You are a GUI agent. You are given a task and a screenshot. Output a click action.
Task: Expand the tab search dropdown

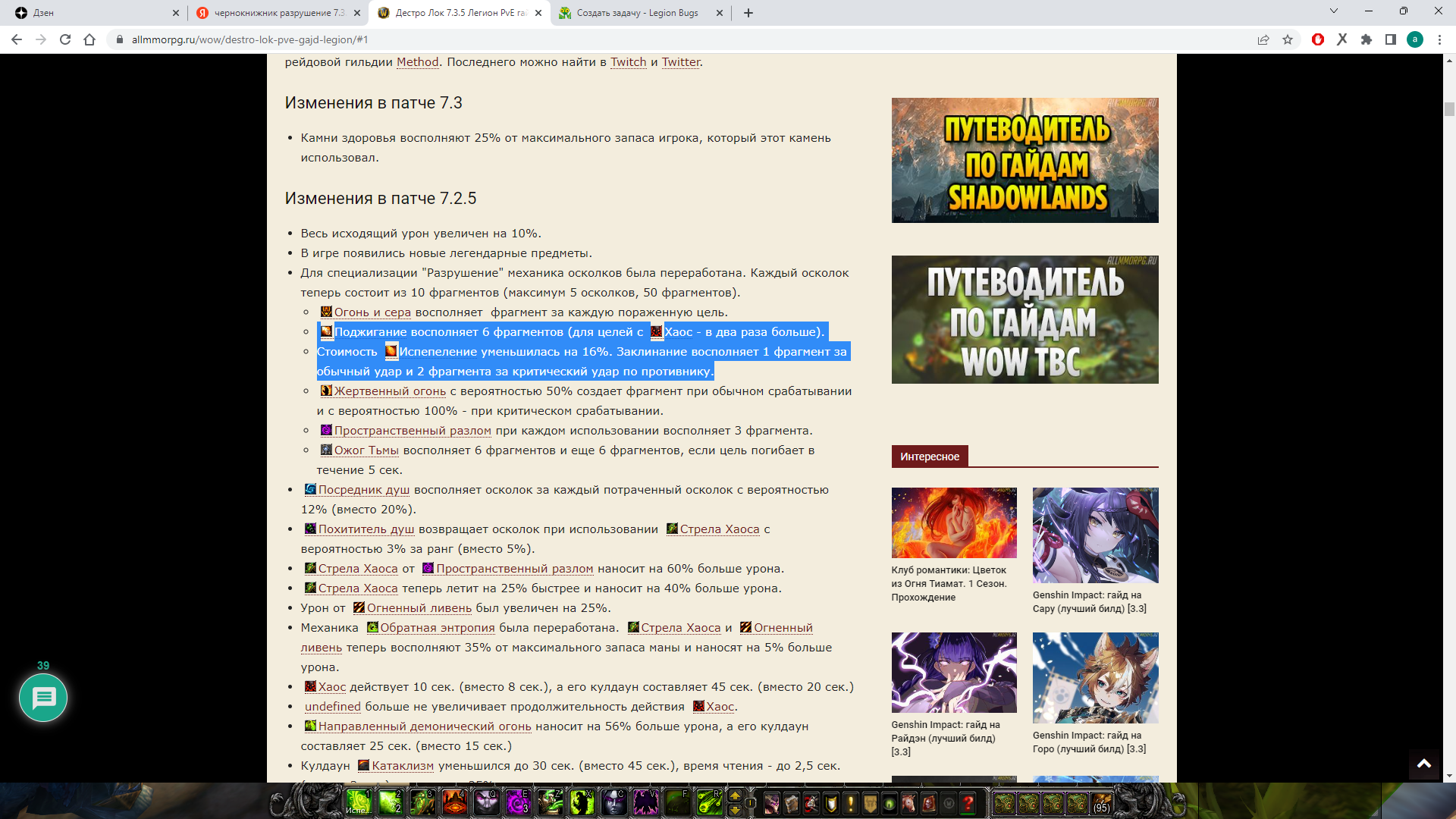(1334, 11)
